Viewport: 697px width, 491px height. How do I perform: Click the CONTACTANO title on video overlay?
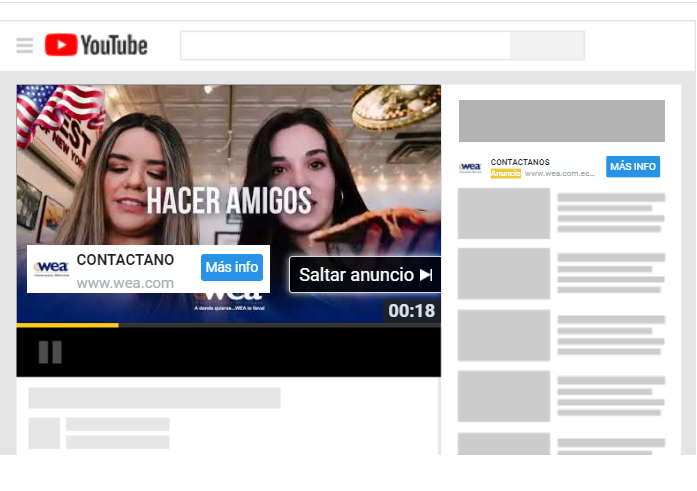pos(125,259)
